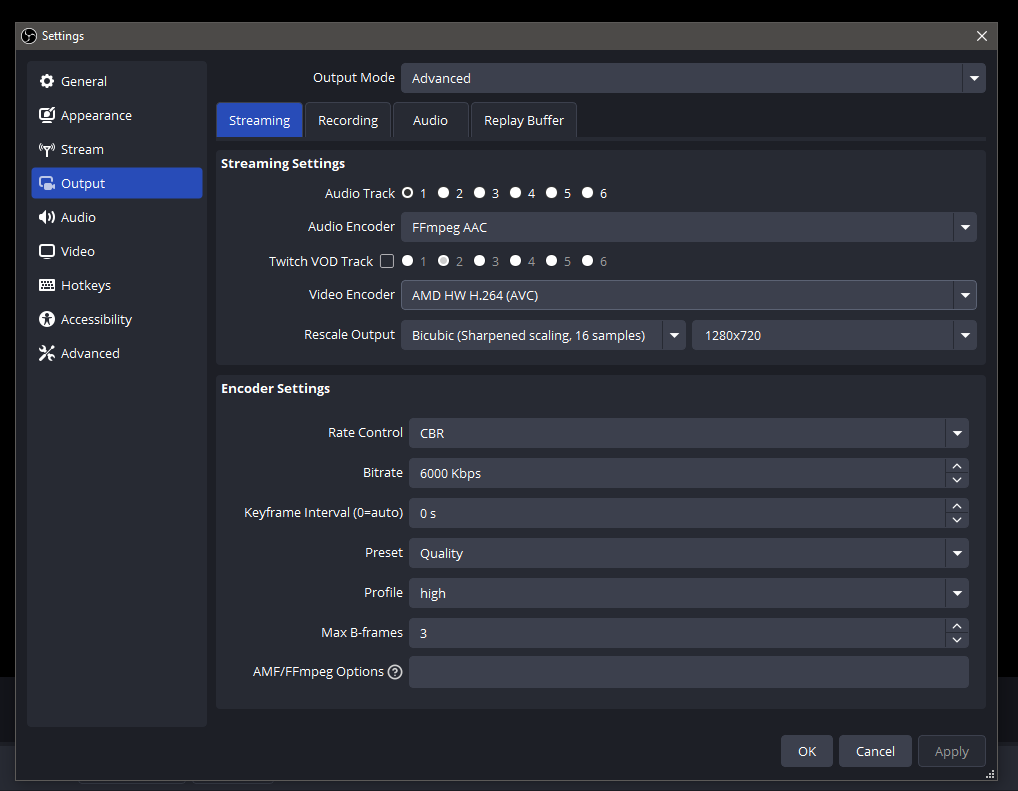Decrease the Max B-frames value
Screen dimensions: 1018x791
[957, 640]
